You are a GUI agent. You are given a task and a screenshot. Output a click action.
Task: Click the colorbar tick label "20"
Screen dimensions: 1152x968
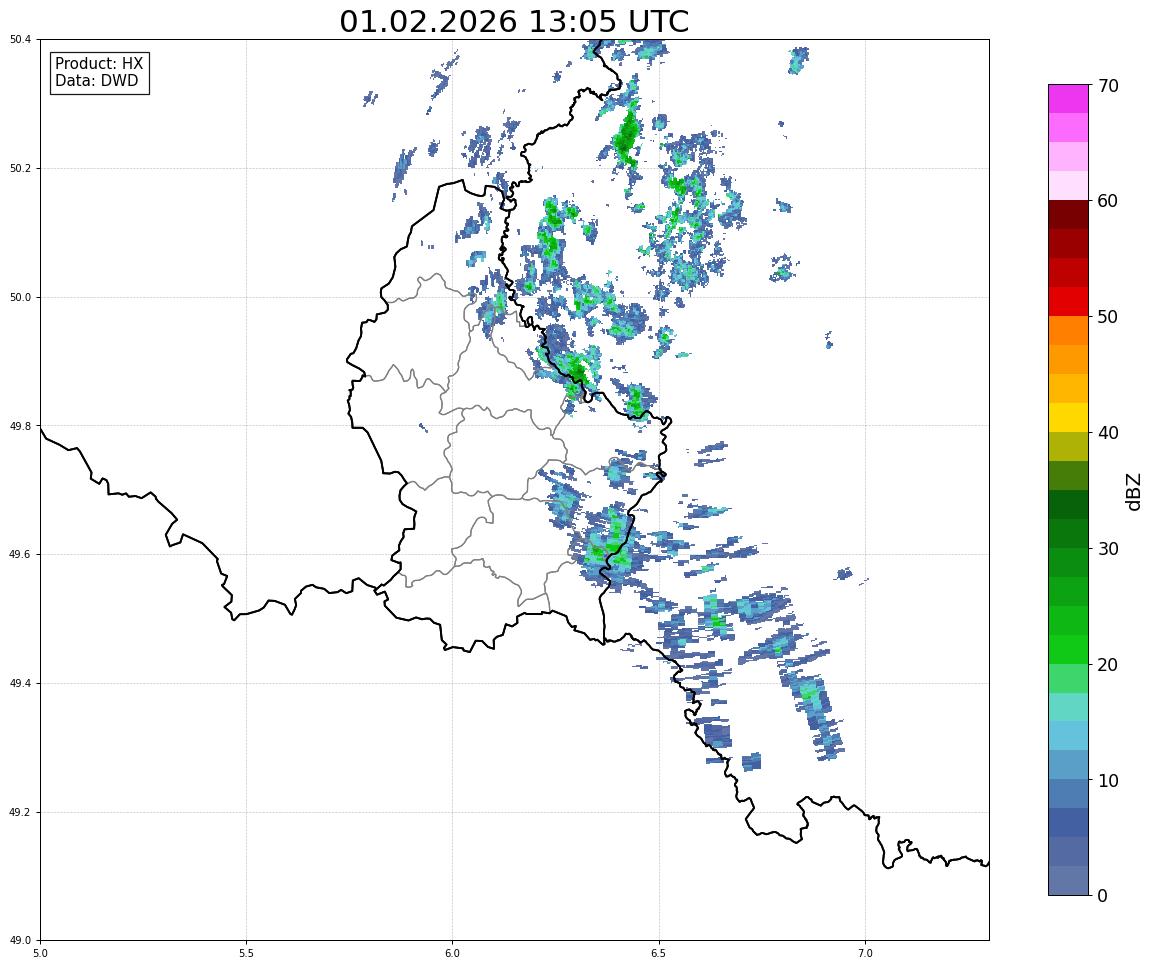pyautogui.click(x=1108, y=665)
